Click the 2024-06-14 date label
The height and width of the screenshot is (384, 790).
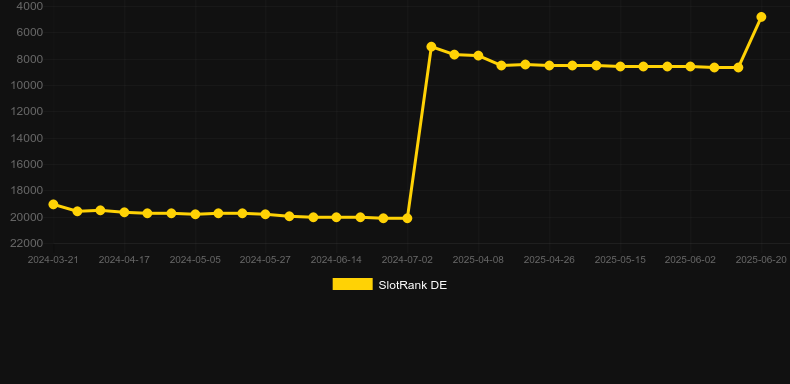[x=336, y=260]
